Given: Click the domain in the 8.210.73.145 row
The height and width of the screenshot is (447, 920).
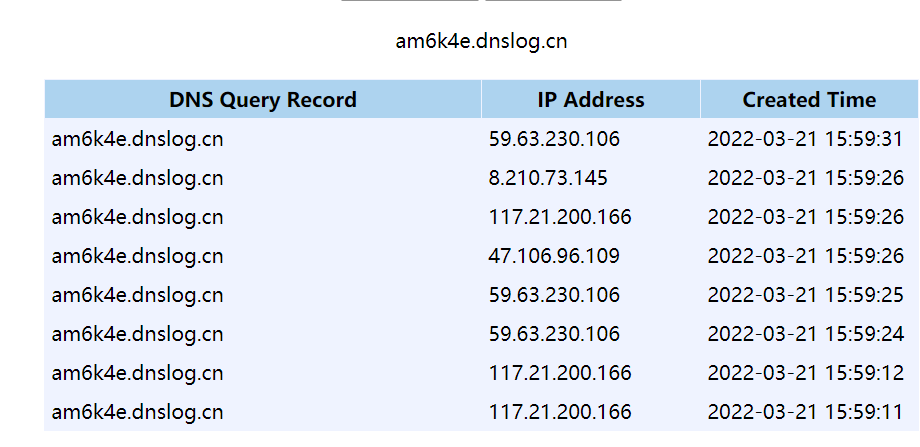Looking at the screenshot, I should coord(137,178).
